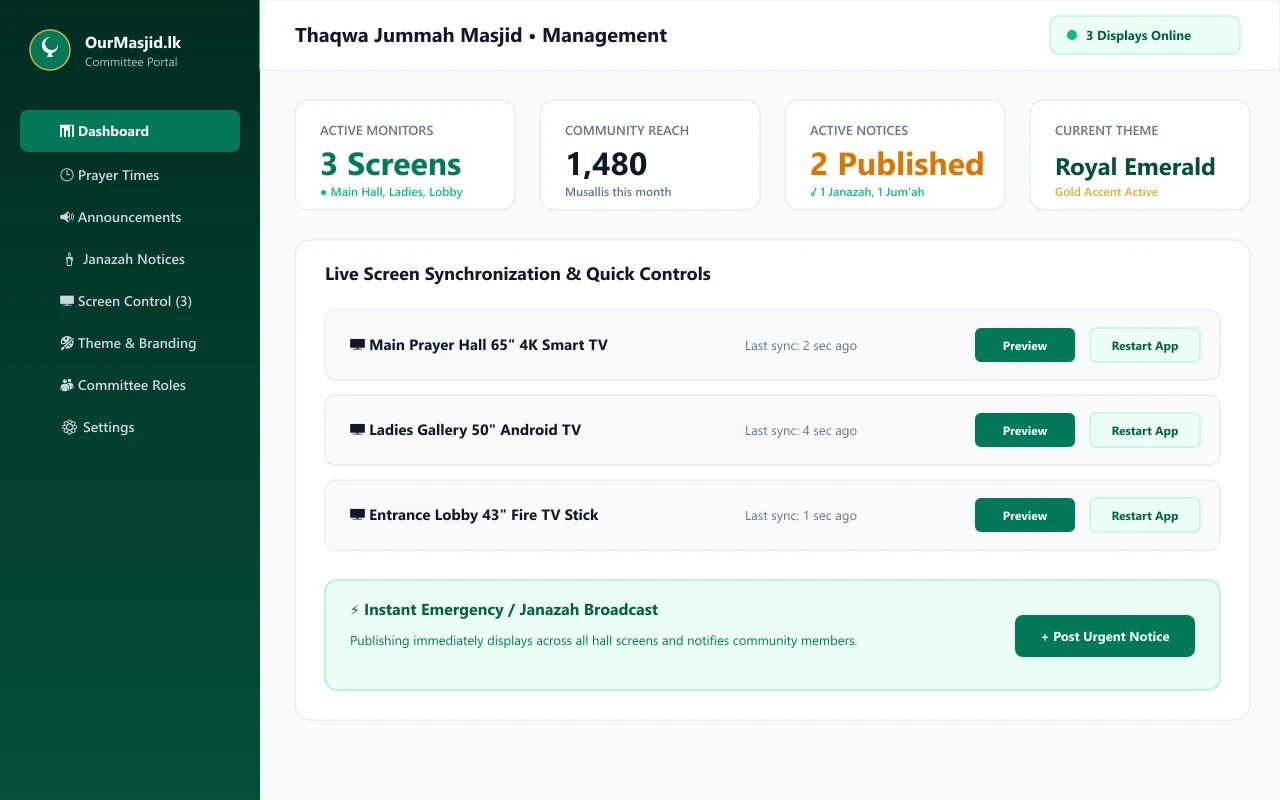Restart App on Main Prayer Hall TV
1280x800 pixels.
pyautogui.click(x=1145, y=345)
